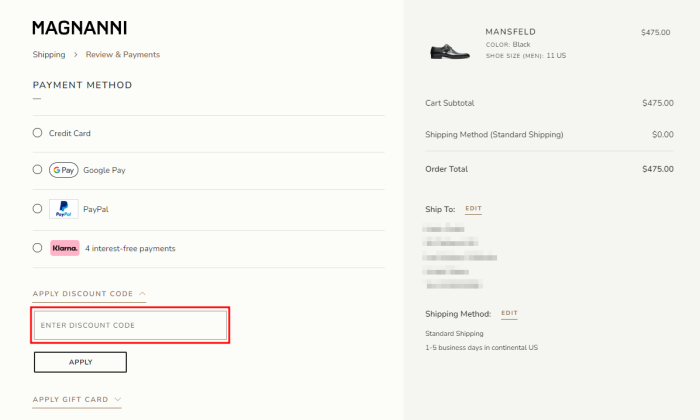Choose the PayPal radio button
Screen dimensions: 700x420
38,208
